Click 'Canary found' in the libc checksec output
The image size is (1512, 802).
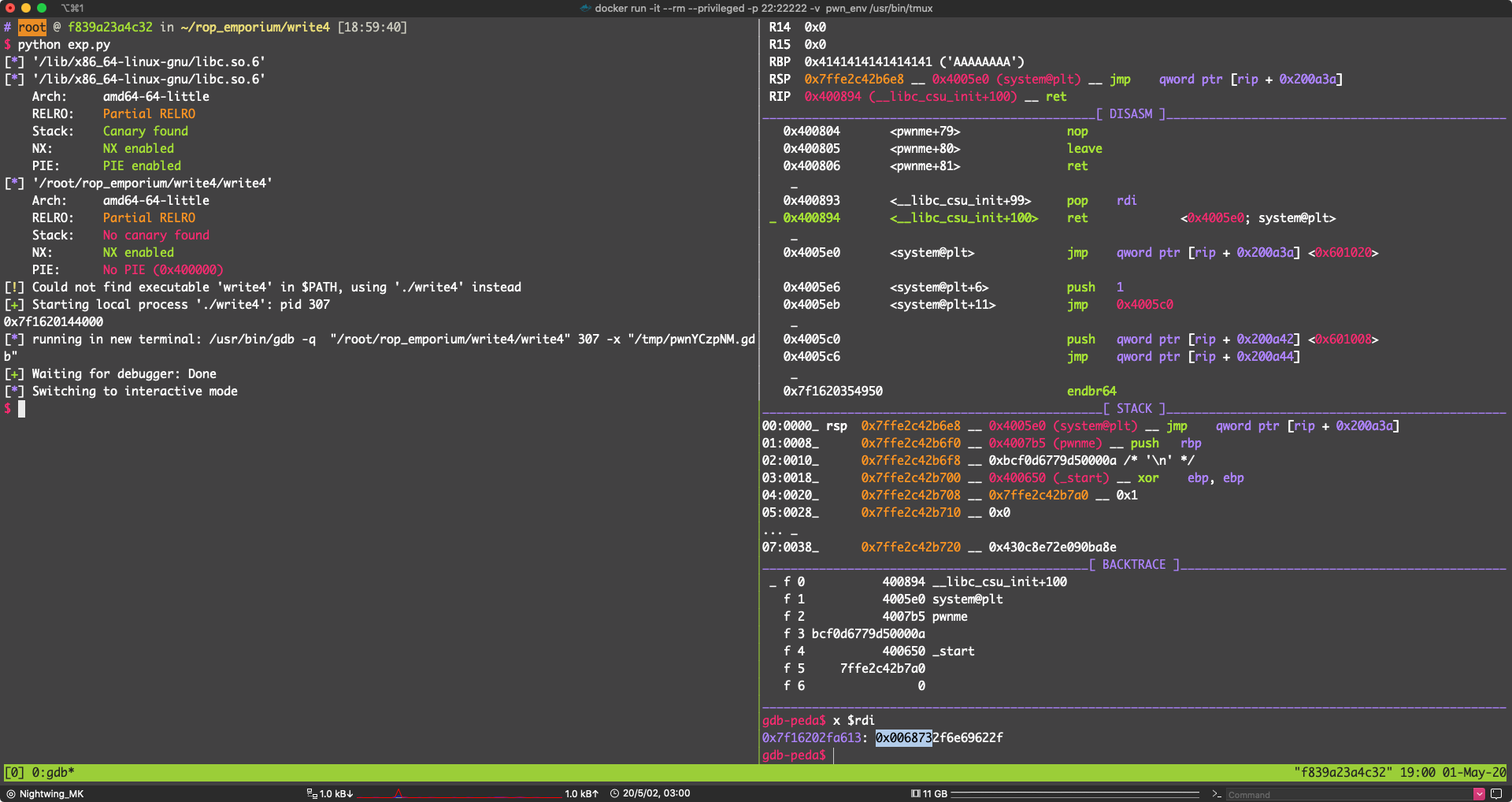(146, 131)
